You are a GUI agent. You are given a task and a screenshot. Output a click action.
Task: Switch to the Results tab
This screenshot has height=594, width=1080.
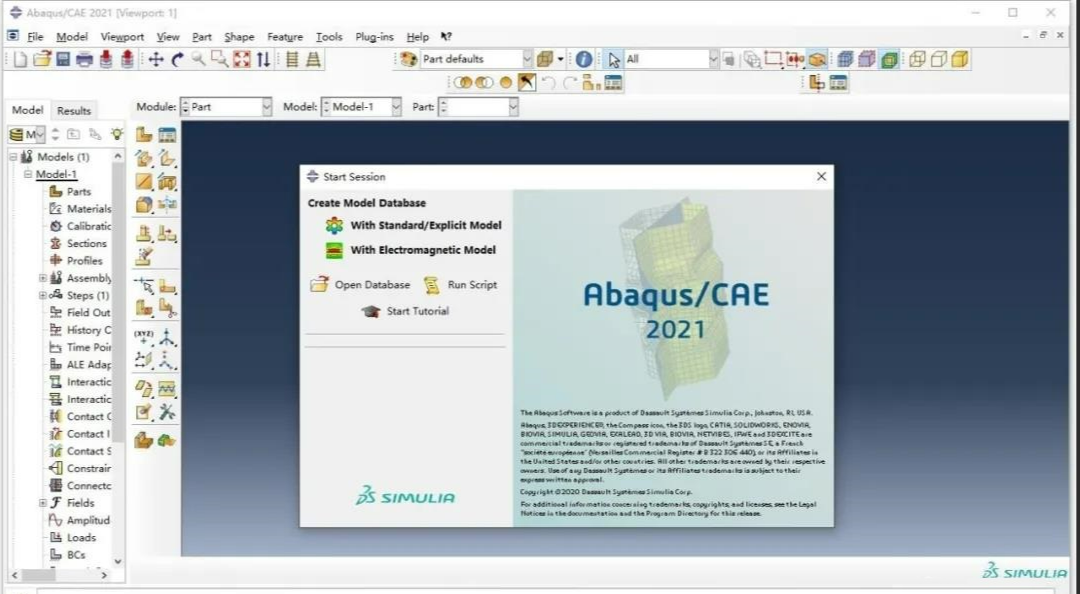click(x=74, y=110)
